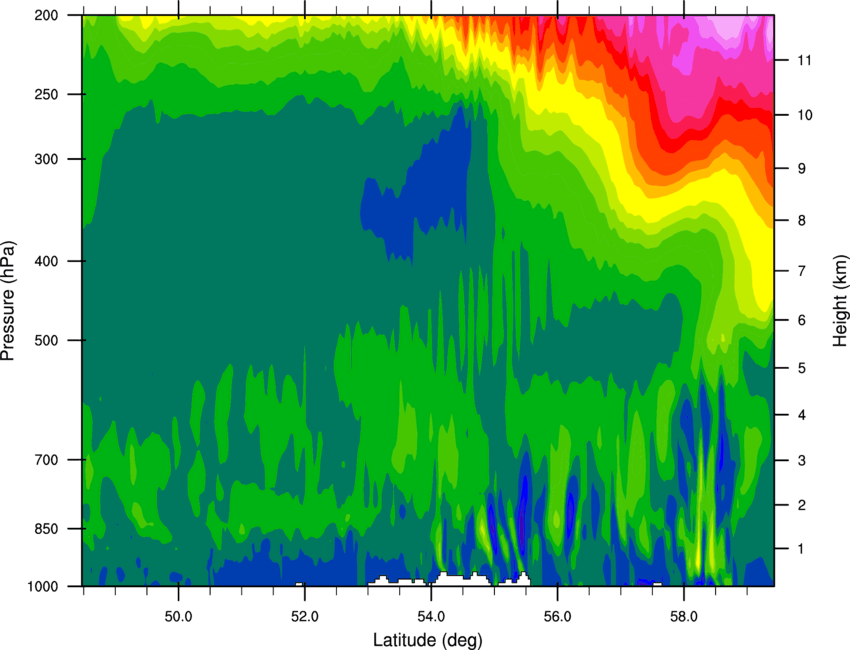Click the 11 km height label
The width and height of the screenshot is (850, 650).
(x=805, y=60)
